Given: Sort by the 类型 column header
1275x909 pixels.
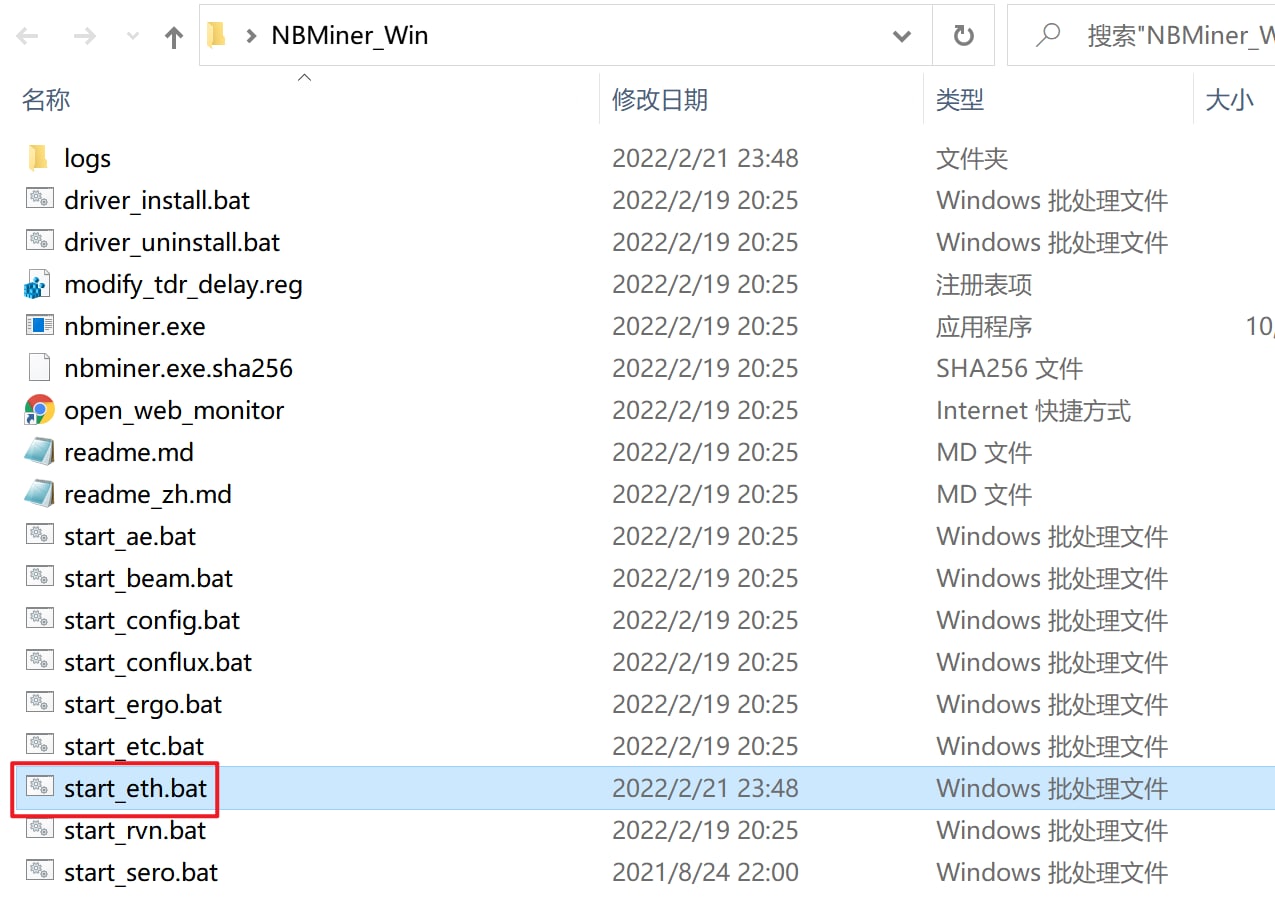Looking at the screenshot, I should [x=960, y=100].
